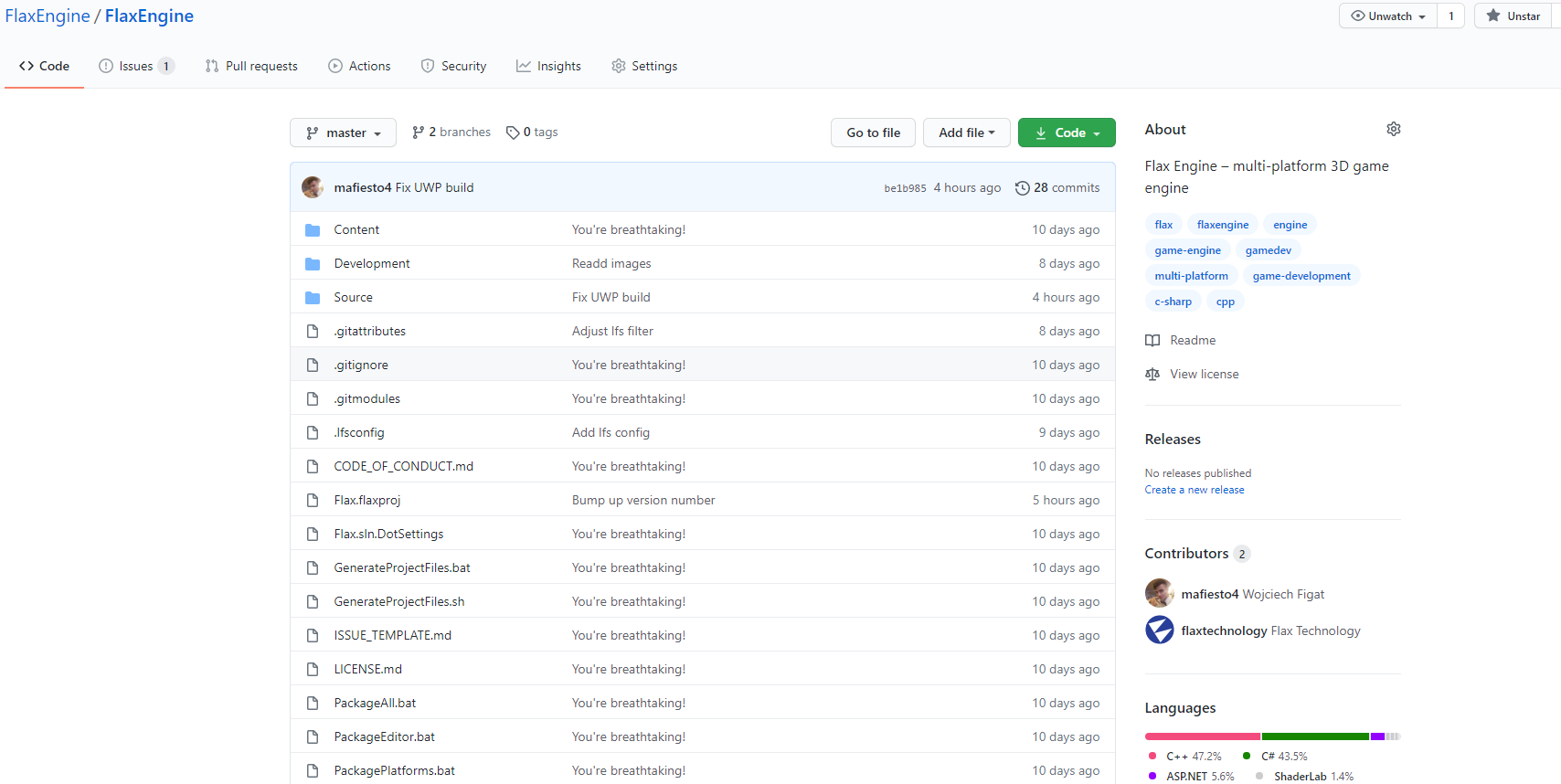
Task: Open the master branch selector
Action: pyautogui.click(x=343, y=132)
